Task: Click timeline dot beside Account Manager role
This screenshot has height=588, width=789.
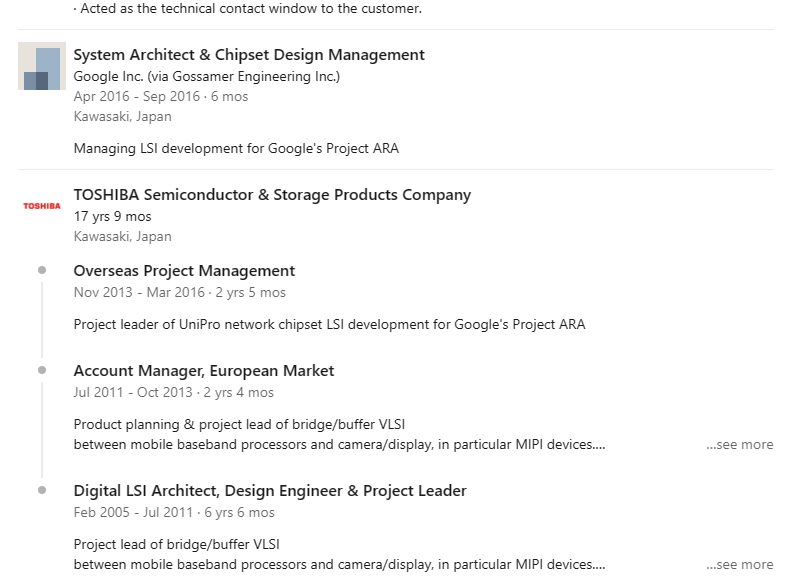Action: pos(42,370)
